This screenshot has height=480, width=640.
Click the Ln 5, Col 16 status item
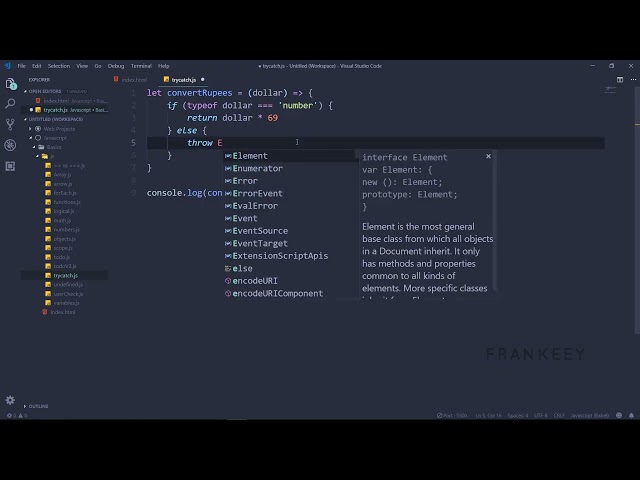click(488, 416)
